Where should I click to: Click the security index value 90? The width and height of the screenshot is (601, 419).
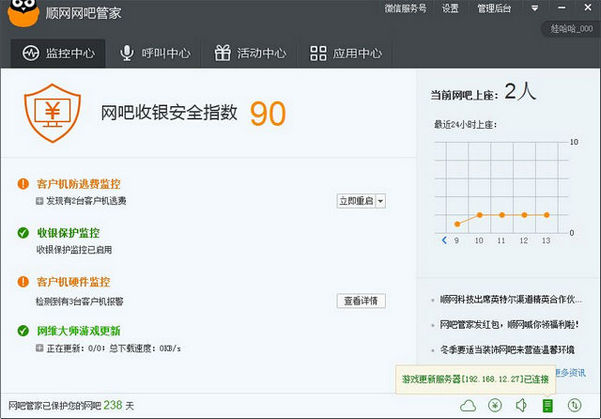point(268,114)
